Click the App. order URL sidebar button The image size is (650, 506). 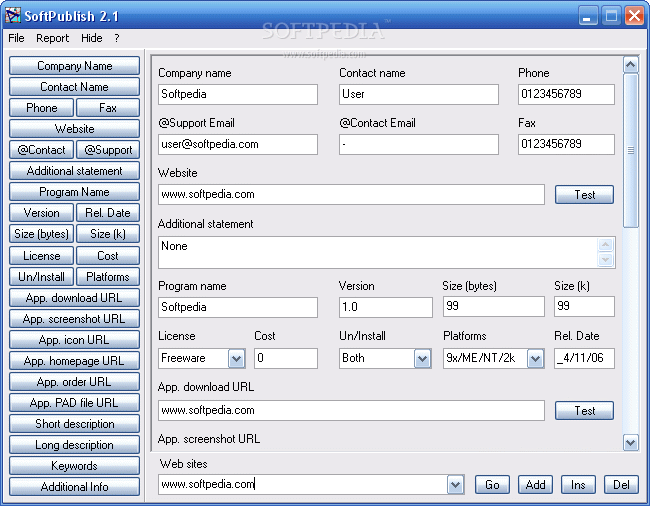point(75,382)
